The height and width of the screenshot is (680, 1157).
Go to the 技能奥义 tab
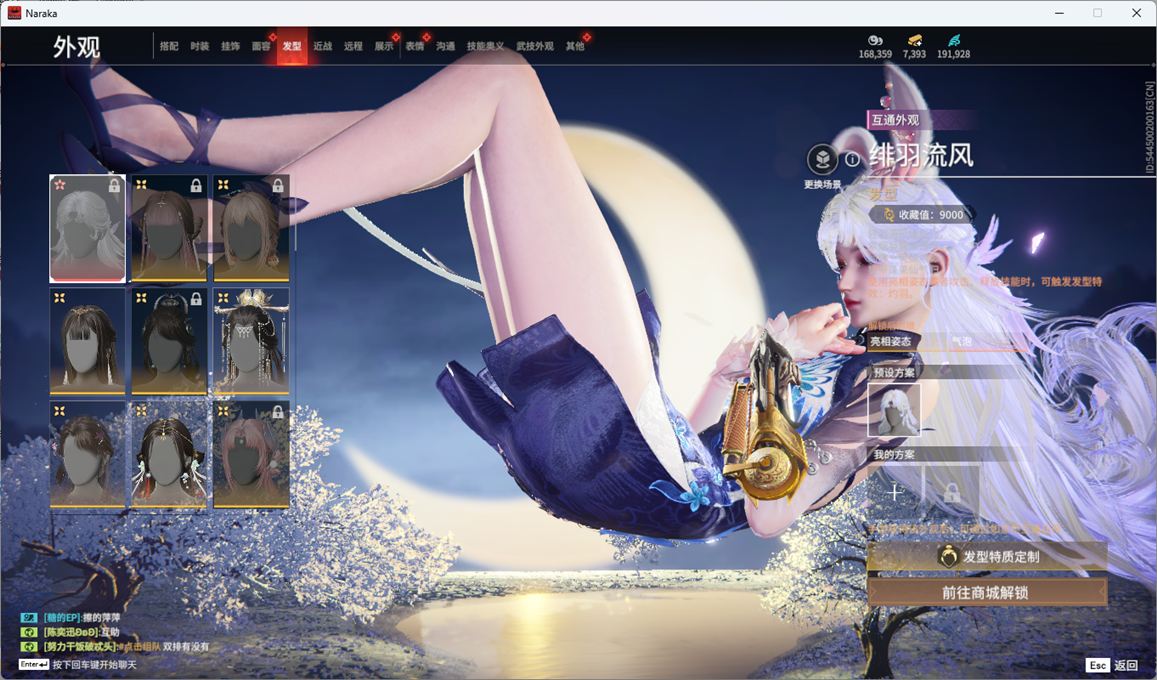(485, 47)
